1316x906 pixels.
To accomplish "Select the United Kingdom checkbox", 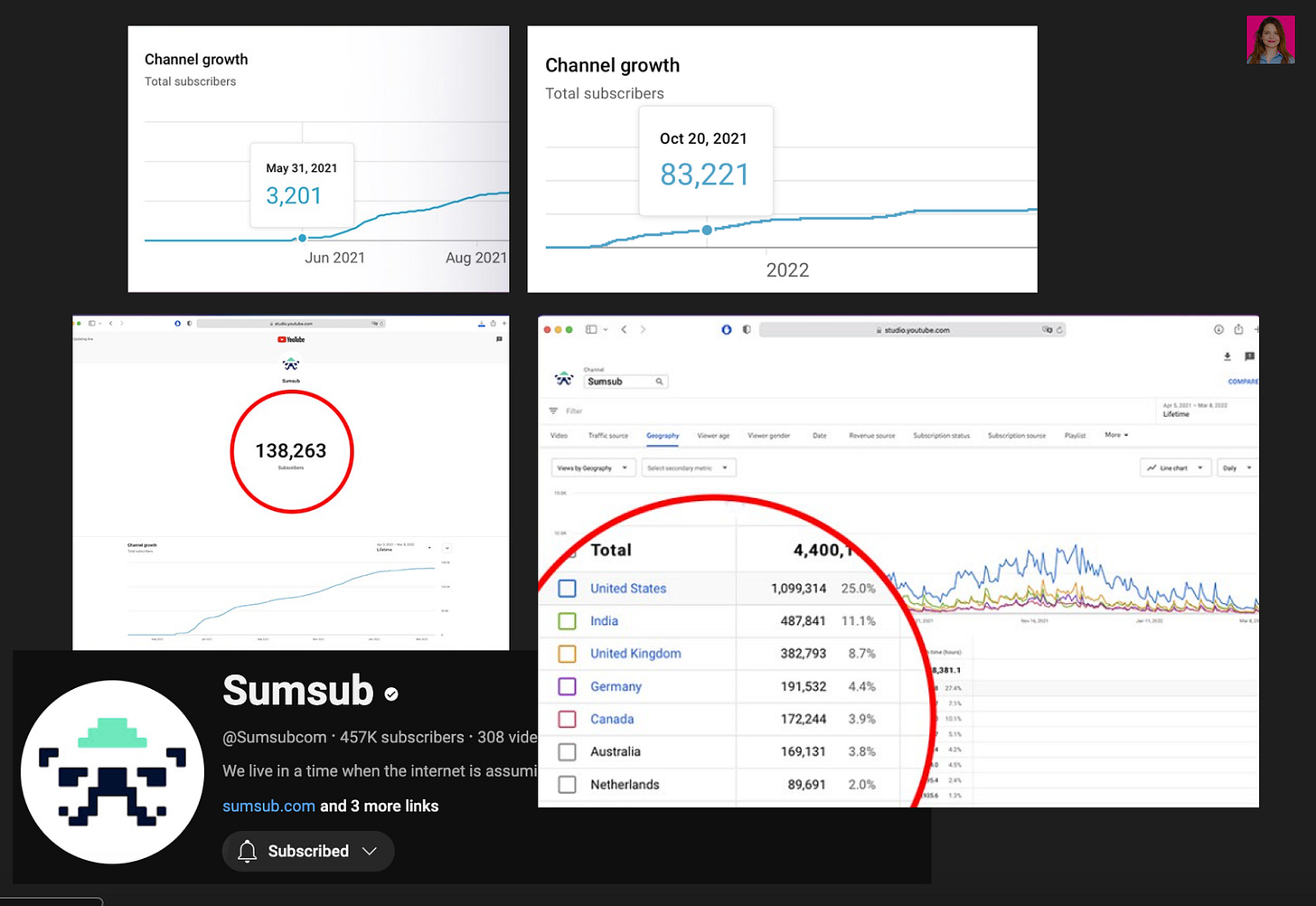I will pyautogui.click(x=567, y=654).
